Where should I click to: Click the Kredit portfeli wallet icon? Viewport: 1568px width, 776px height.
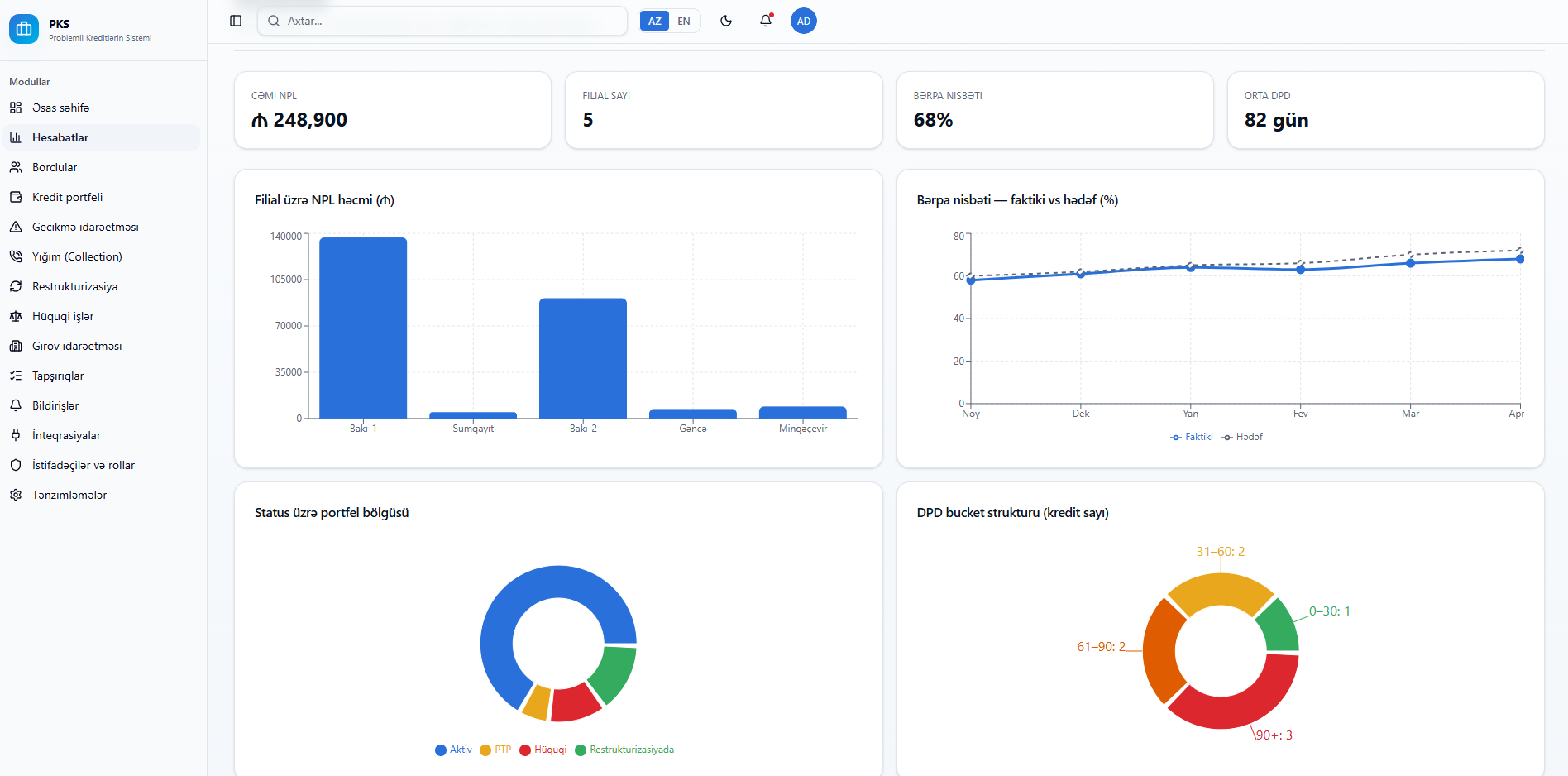(16, 197)
